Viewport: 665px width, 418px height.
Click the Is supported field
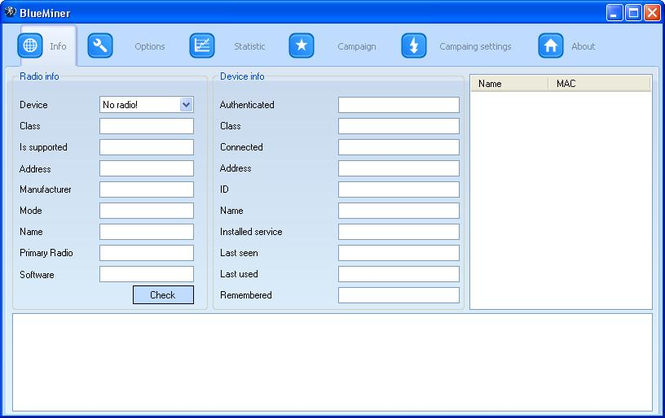146,147
